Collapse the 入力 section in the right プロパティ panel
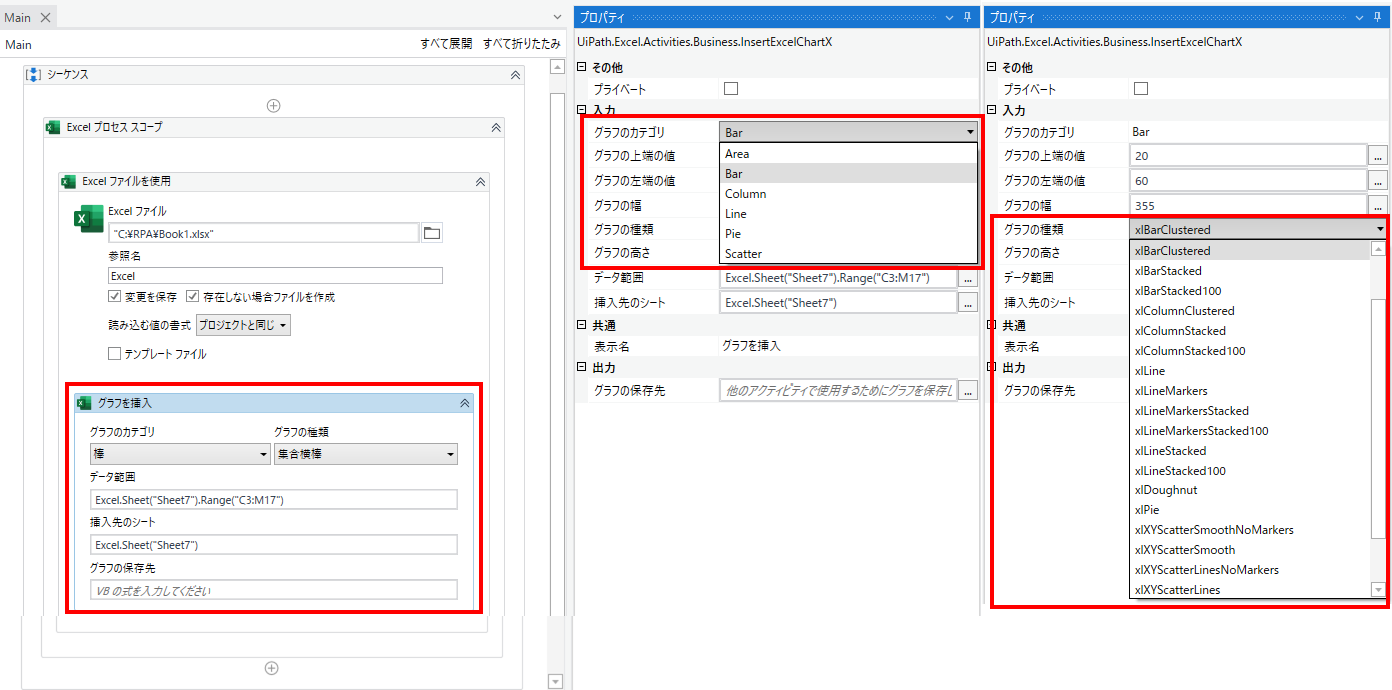Image resolution: width=1392 pixels, height=690 pixels. (992, 110)
